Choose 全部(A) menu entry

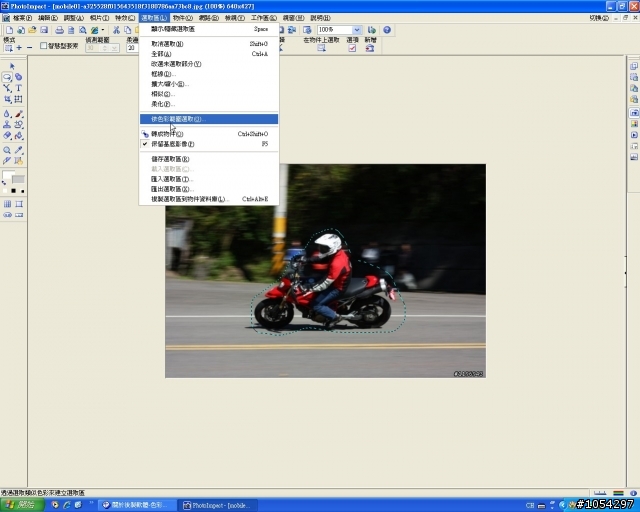point(209,54)
